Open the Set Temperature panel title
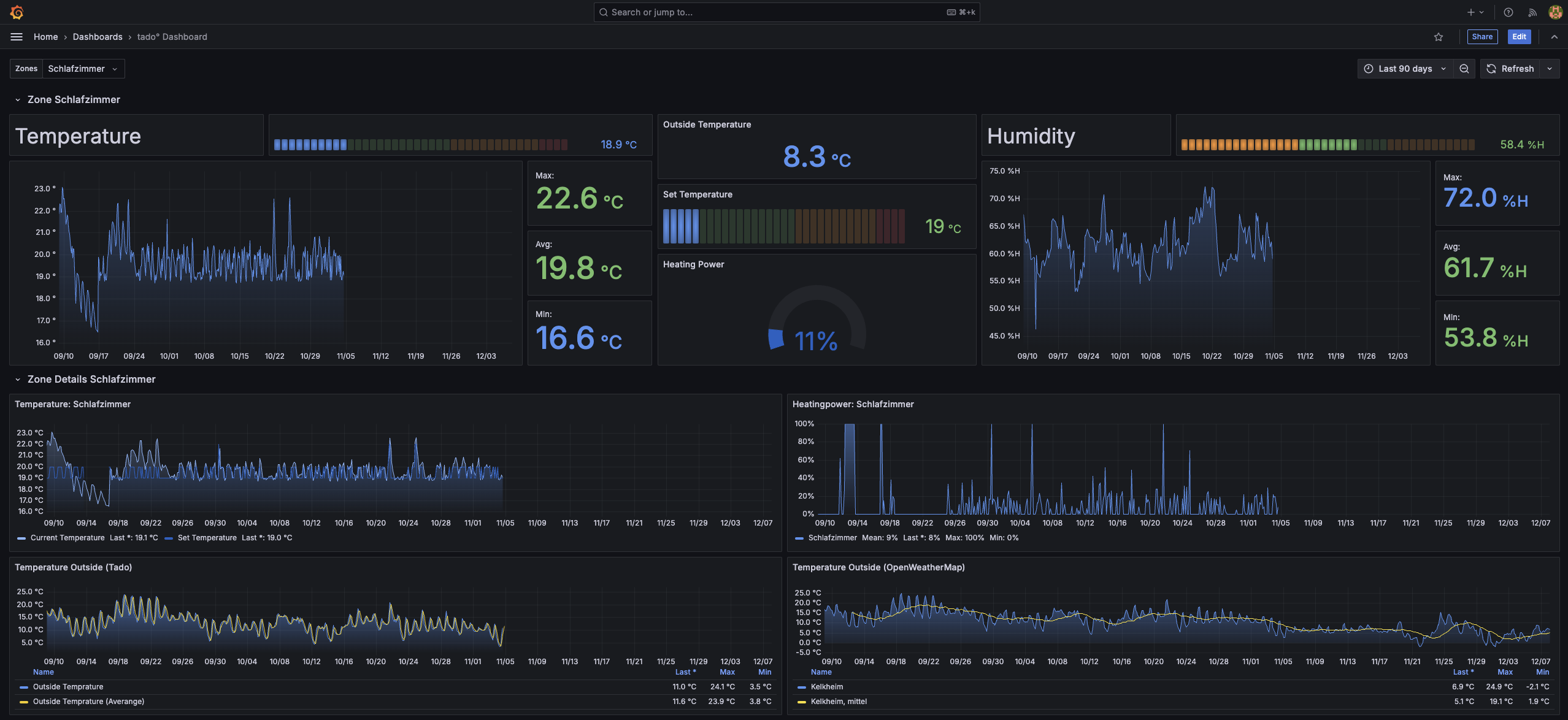This screenshot has width=1568, height=720. [698, 194]
